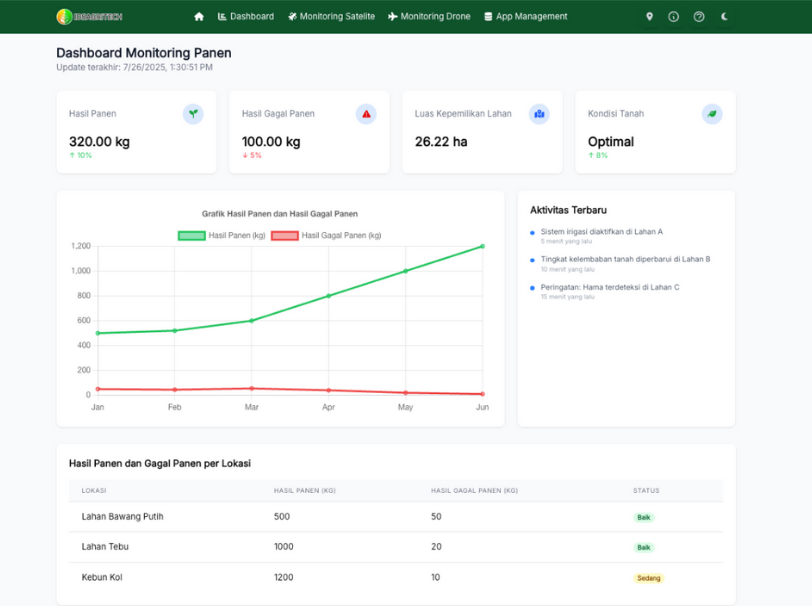Open the Lahan C pest warning activity
The width and height of the screenshot is (812, 606).
(609, 287)
